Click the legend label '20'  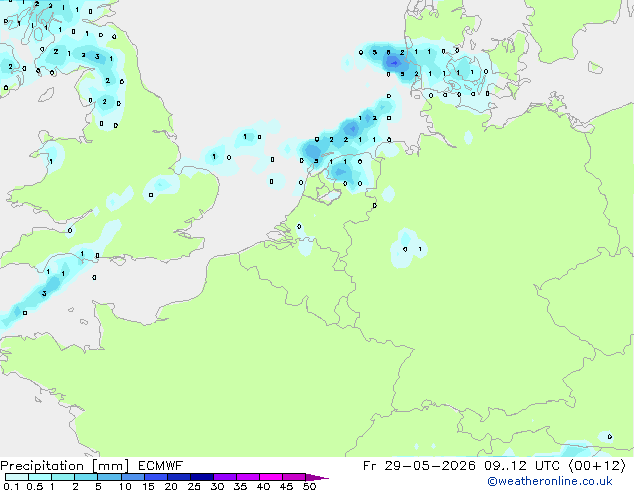[x=171, y=486]
